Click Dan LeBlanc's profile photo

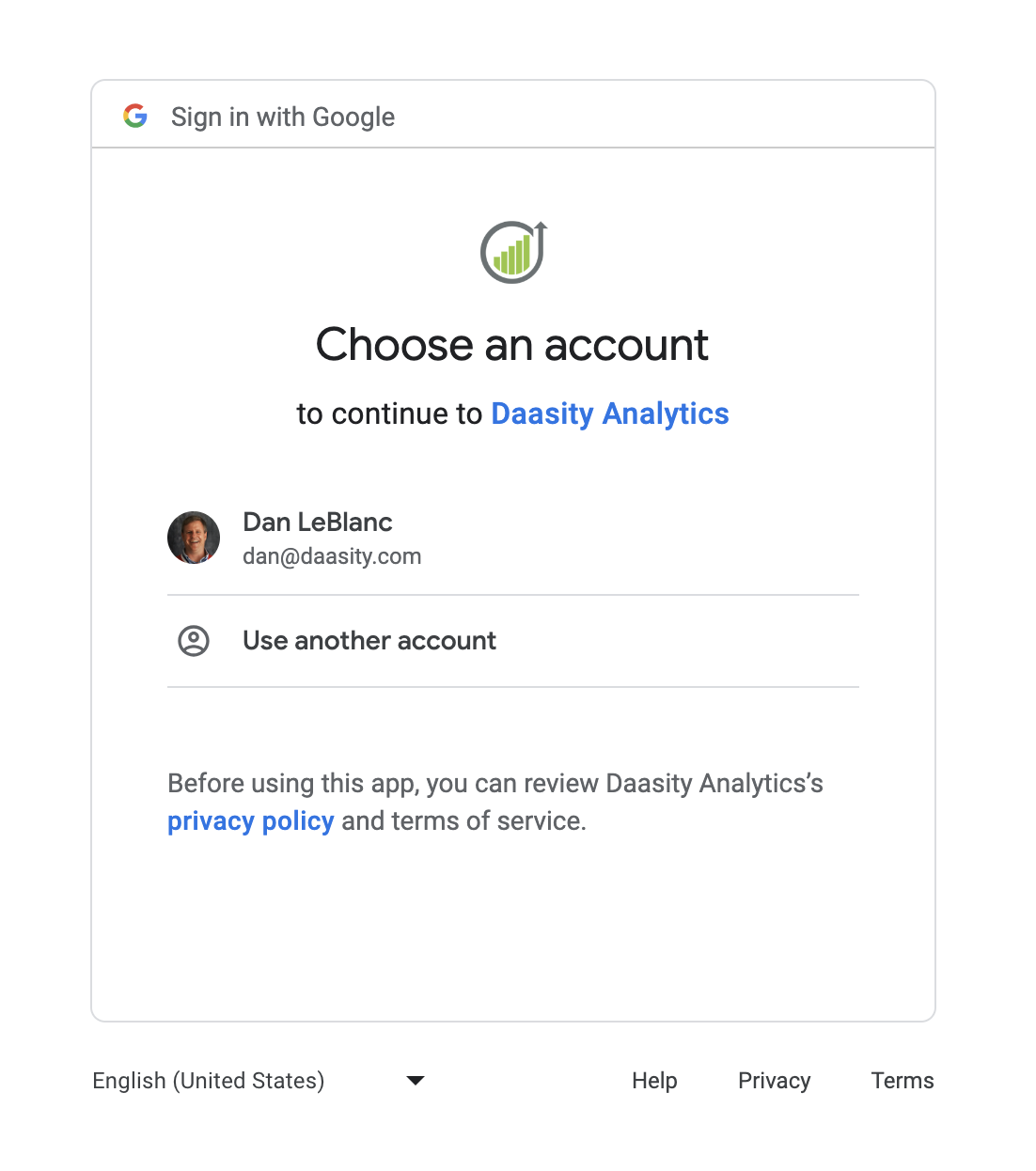coord(194,538)
